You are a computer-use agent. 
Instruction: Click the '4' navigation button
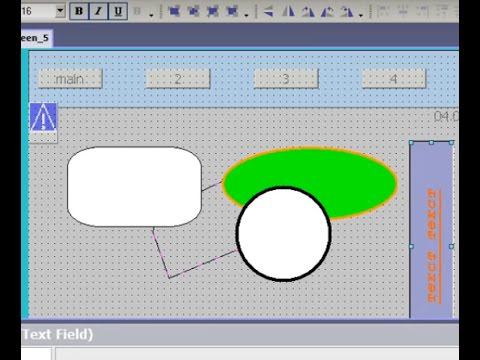[394, 79]
